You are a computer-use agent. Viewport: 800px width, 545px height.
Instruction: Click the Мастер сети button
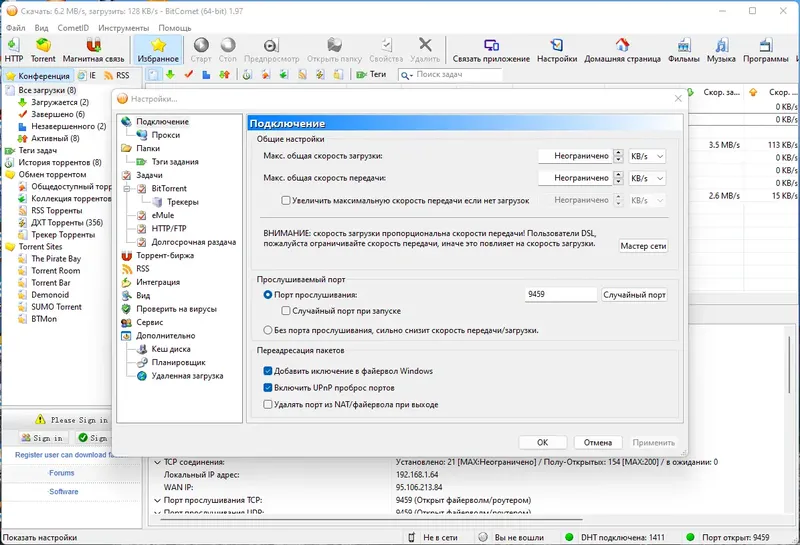point(643,246)
